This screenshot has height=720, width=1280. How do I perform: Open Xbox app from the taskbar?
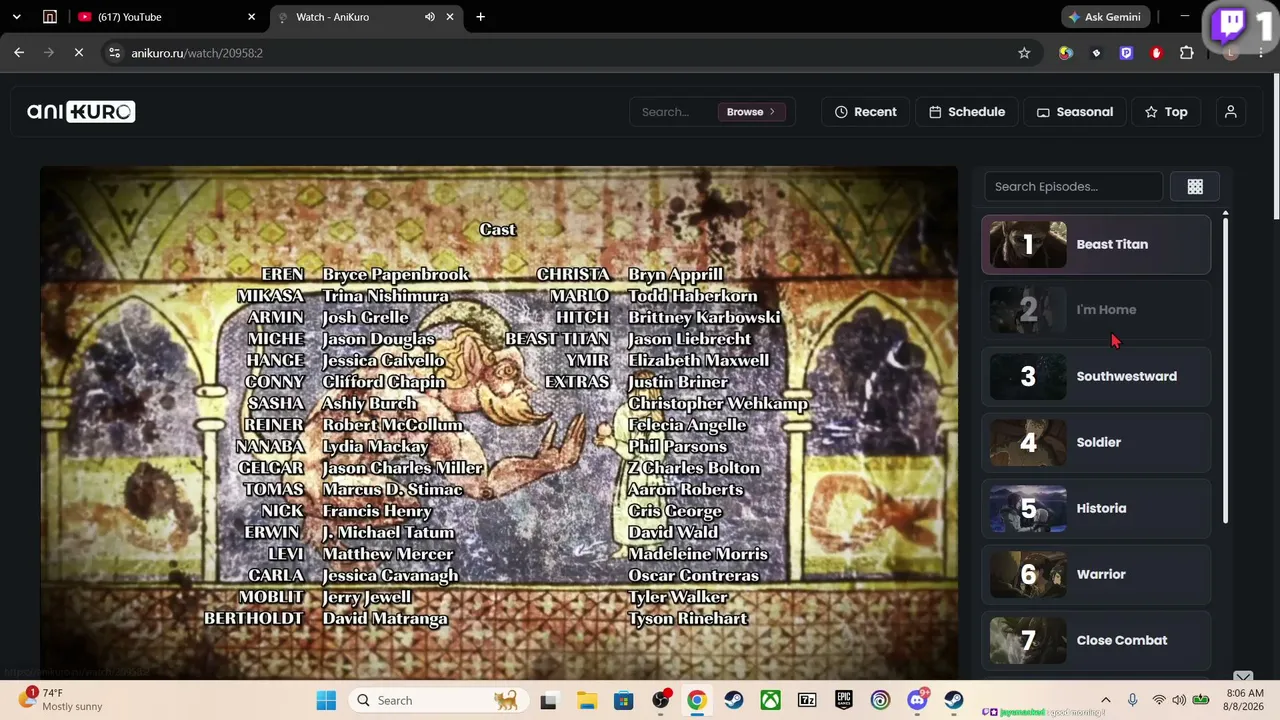tap(770, 701)
